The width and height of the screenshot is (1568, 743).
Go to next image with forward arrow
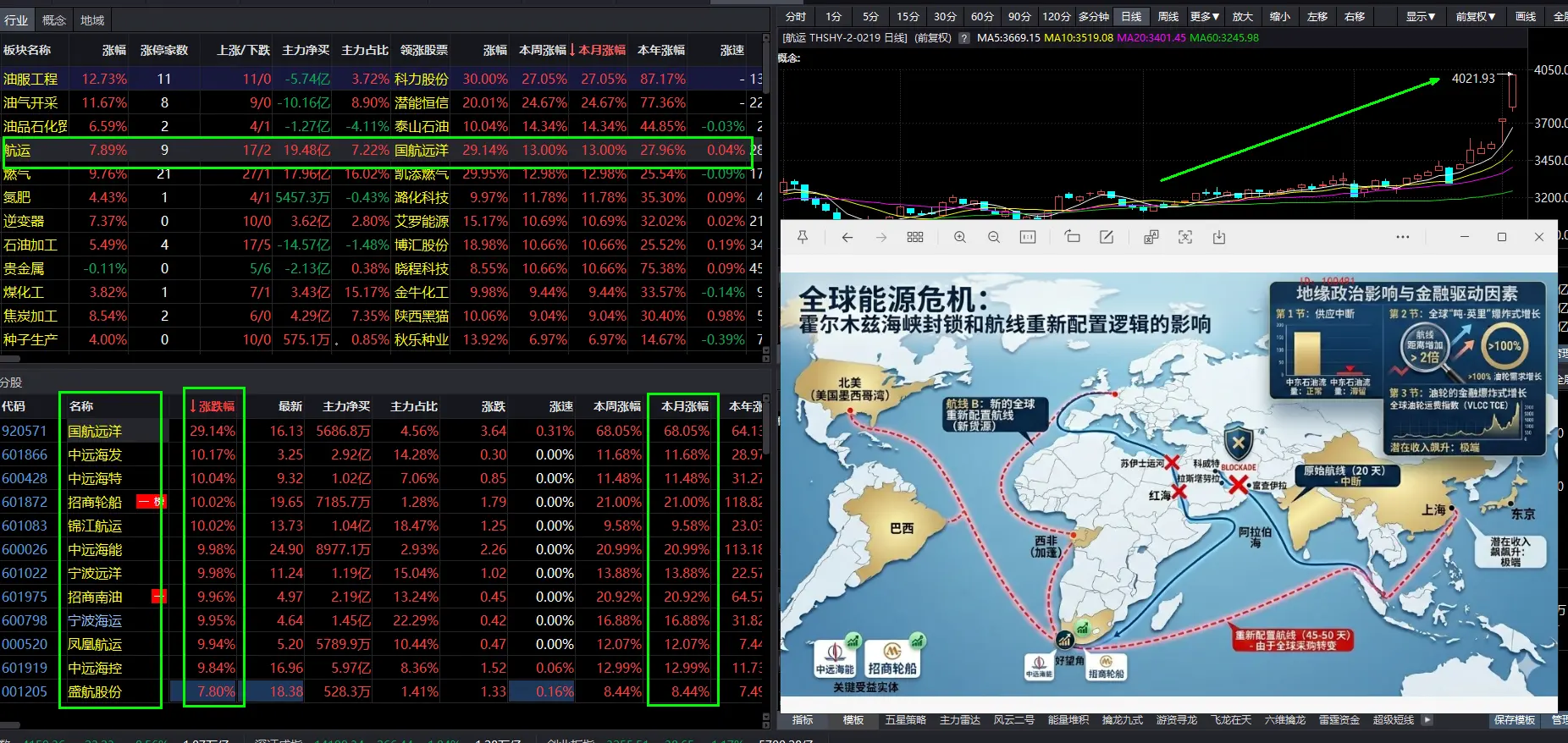pyautogui.click(x=881, y=238)
